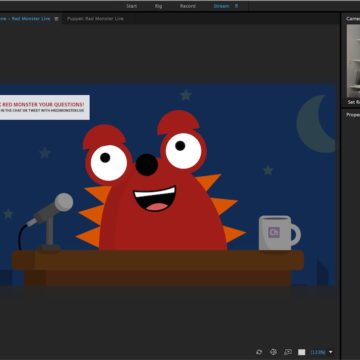Switch to the Start workspace
Viewport: 360px width, 360px height.
[131, 6]
